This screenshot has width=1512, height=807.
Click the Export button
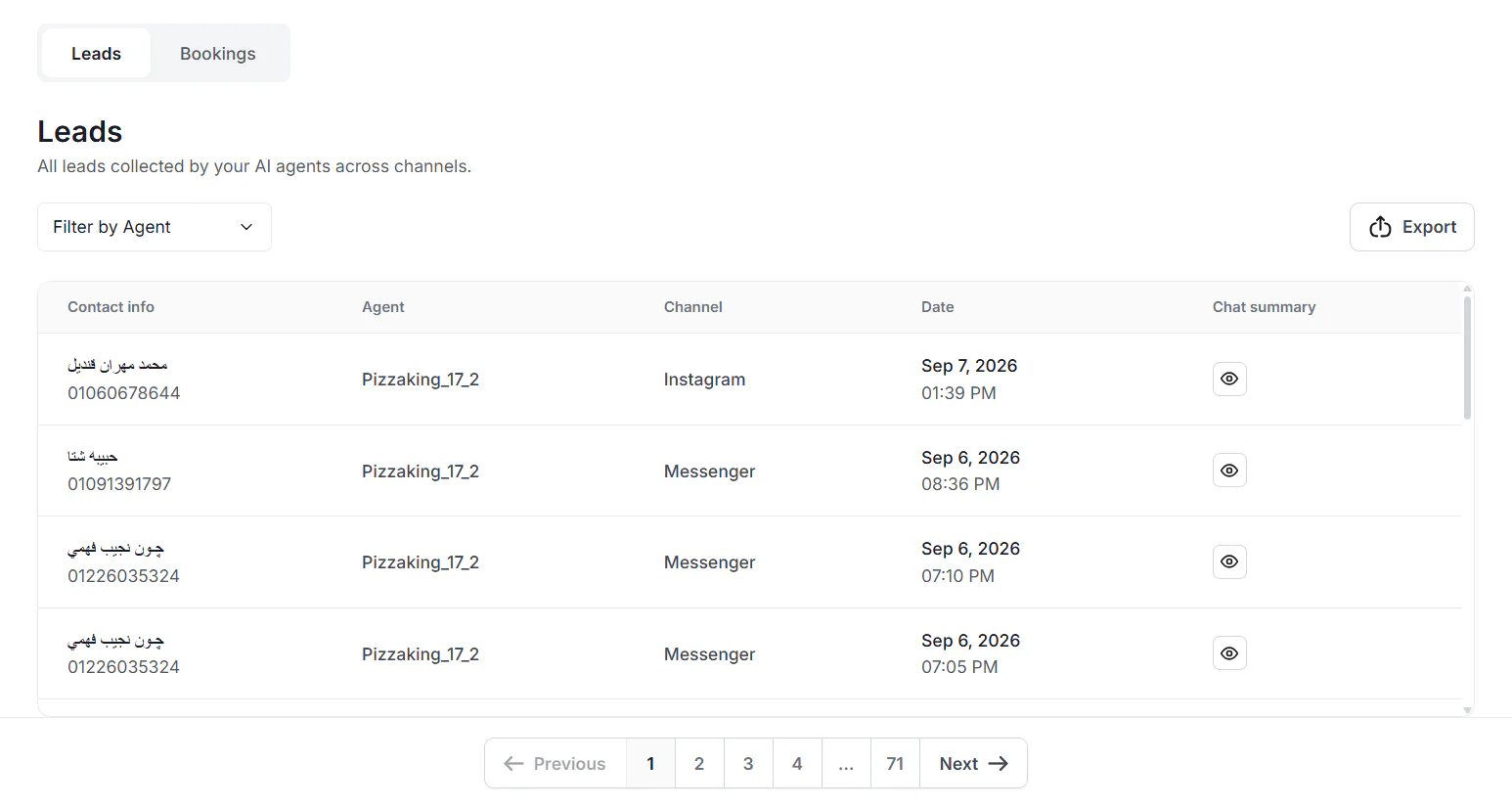1411,227
